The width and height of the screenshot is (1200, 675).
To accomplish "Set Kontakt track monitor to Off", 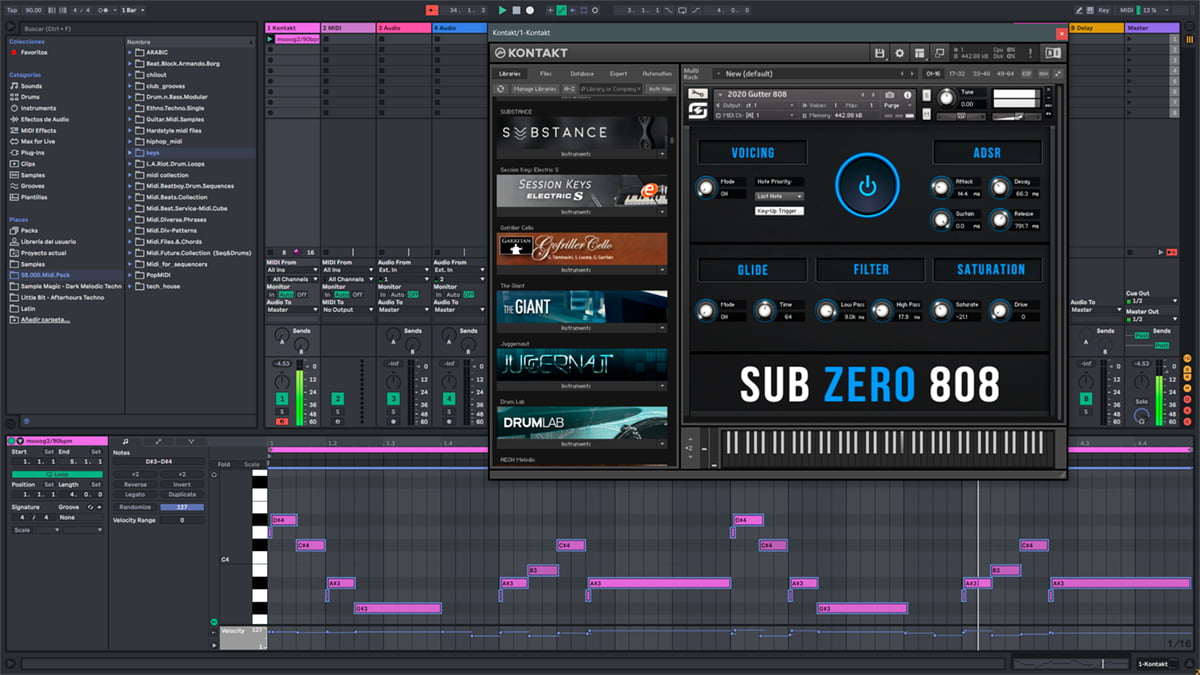I will tap(301, 294).
